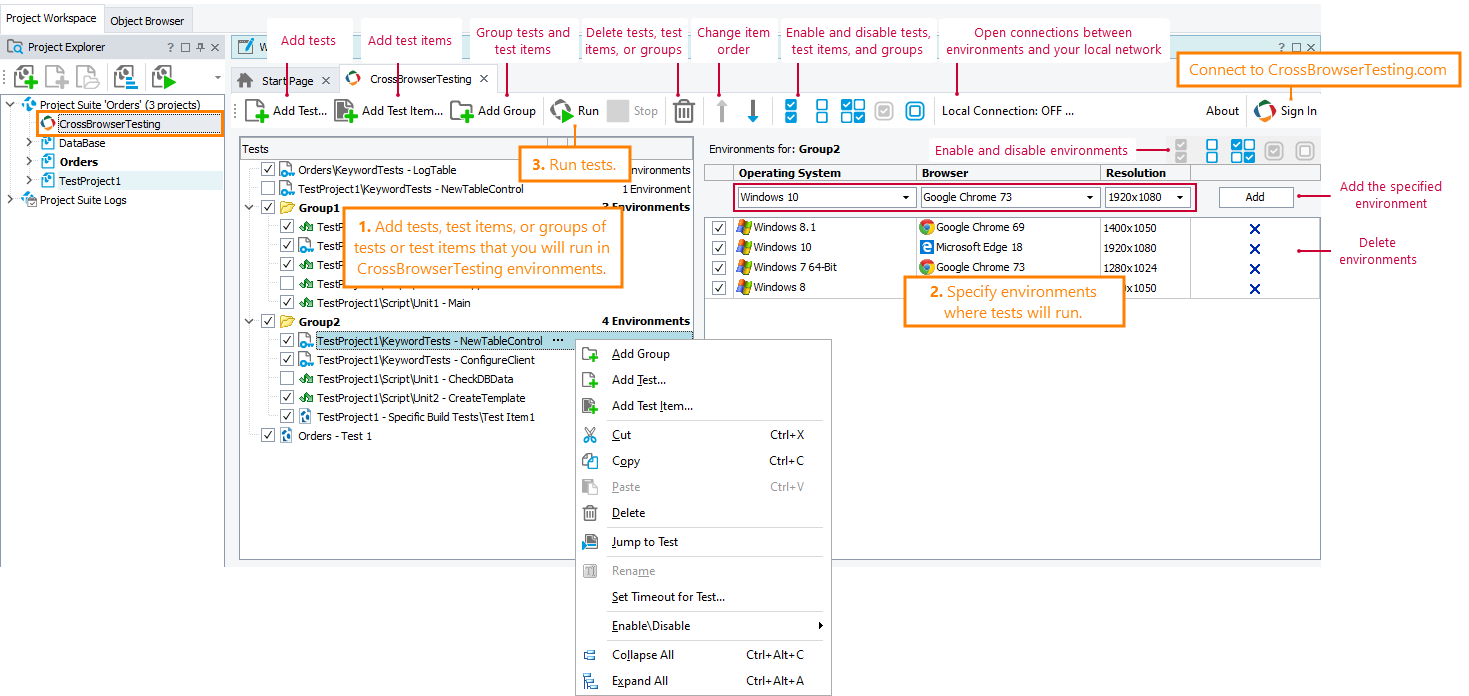Expand the DataBase project node
The image size is (1469, 696).
[x=29, y=143]
